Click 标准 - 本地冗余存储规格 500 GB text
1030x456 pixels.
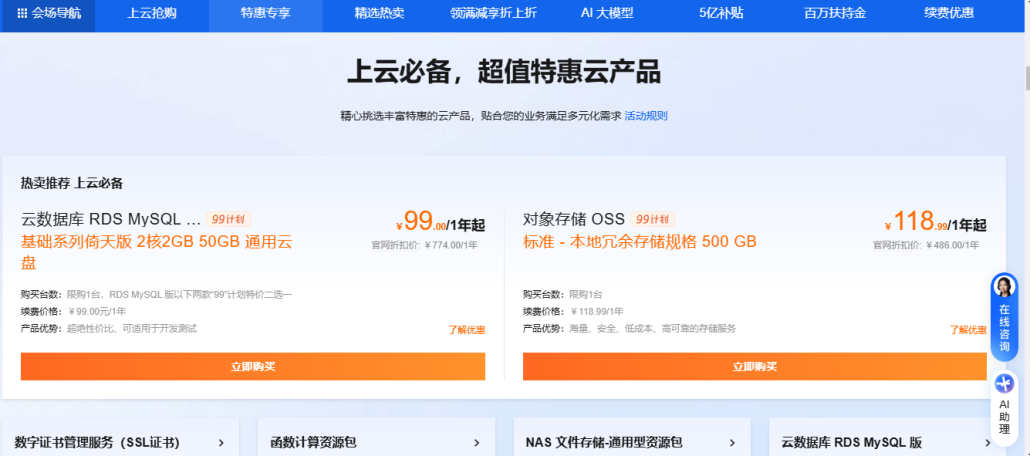[640, 241]
